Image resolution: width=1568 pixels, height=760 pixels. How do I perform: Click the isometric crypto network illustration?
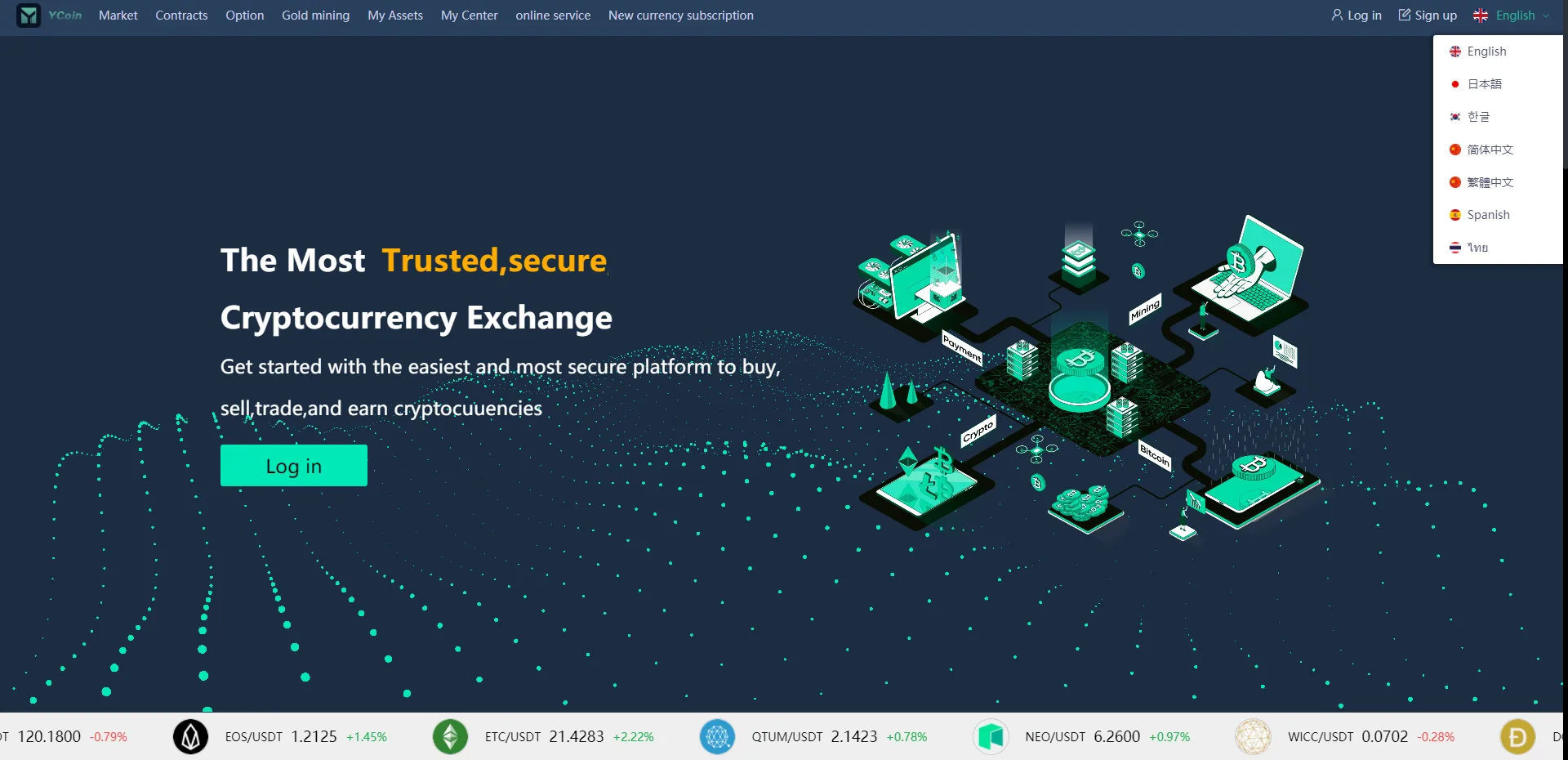1086,378
